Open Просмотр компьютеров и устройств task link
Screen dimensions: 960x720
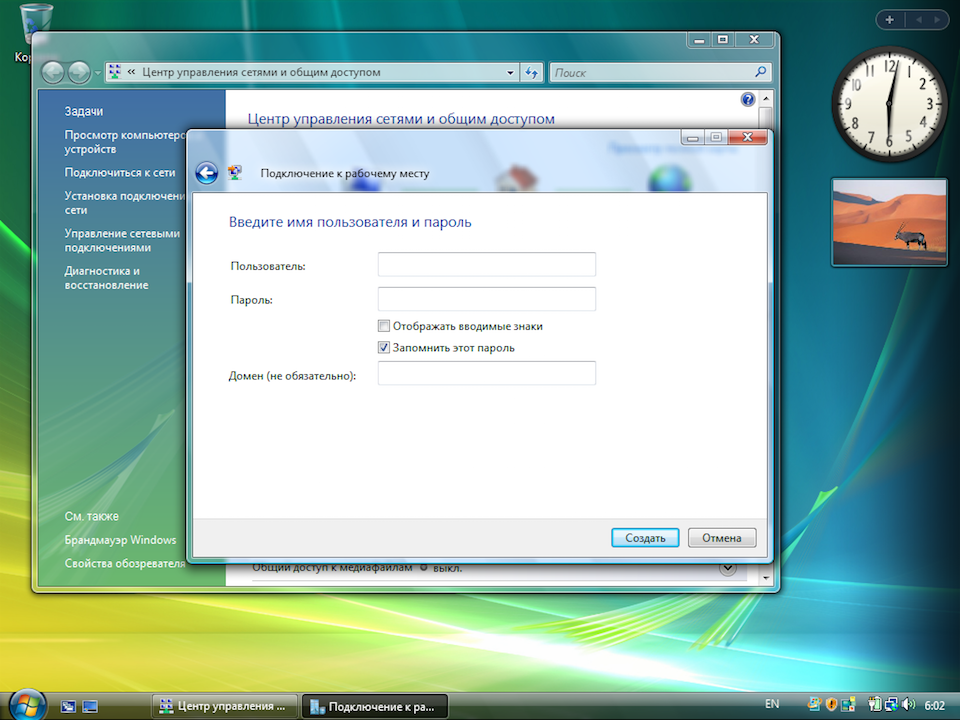tap(124, 142)
